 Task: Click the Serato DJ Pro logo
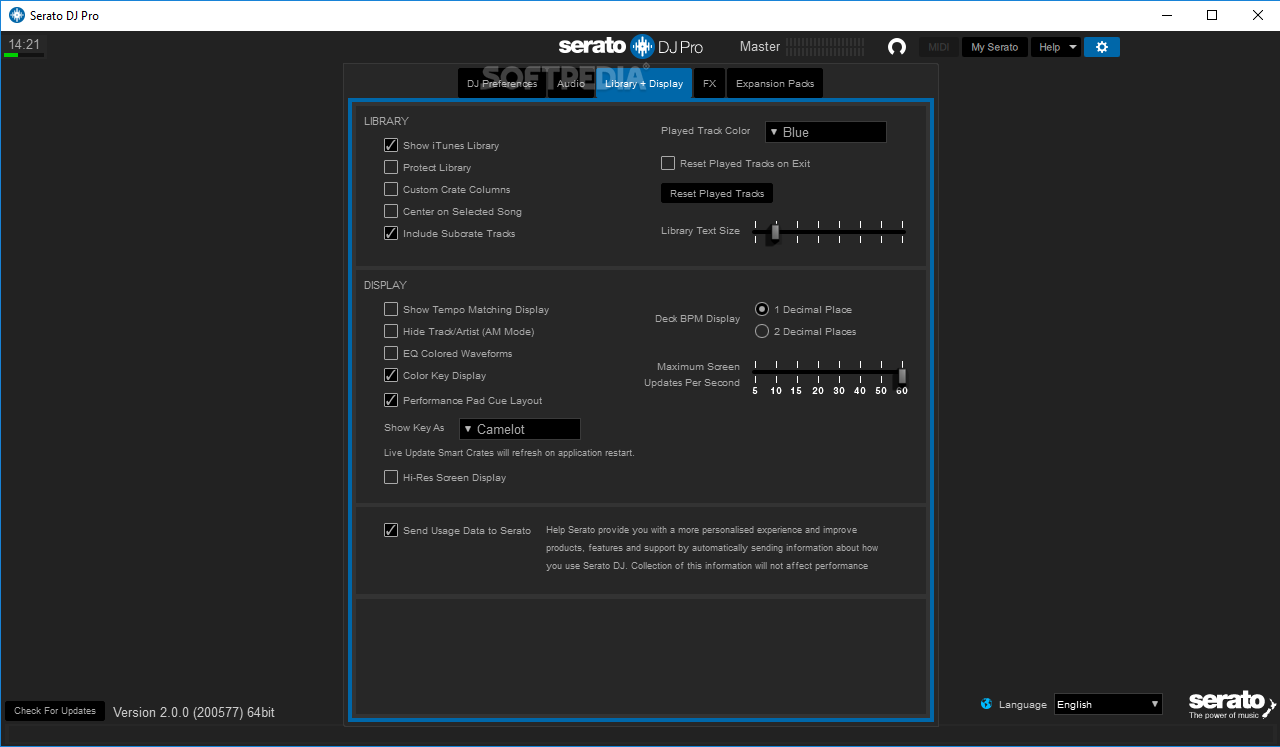631,46
